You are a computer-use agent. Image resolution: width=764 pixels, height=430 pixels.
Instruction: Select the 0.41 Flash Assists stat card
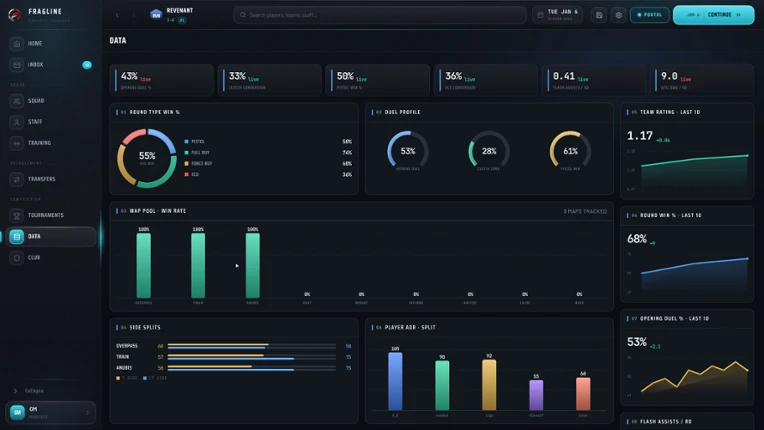(594, 80)
